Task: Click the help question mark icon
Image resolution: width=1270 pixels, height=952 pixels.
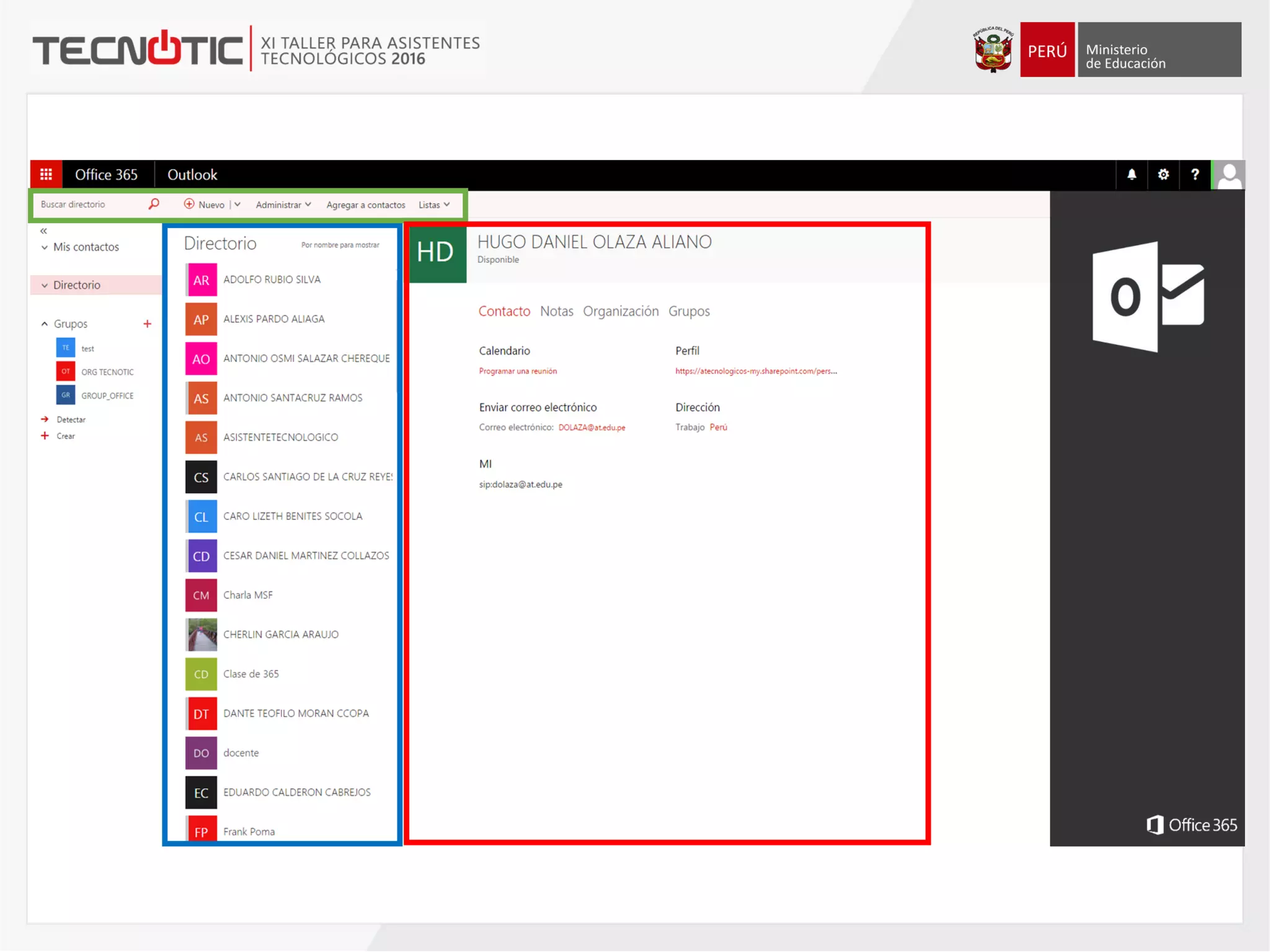Action: tap(1194, 175)
